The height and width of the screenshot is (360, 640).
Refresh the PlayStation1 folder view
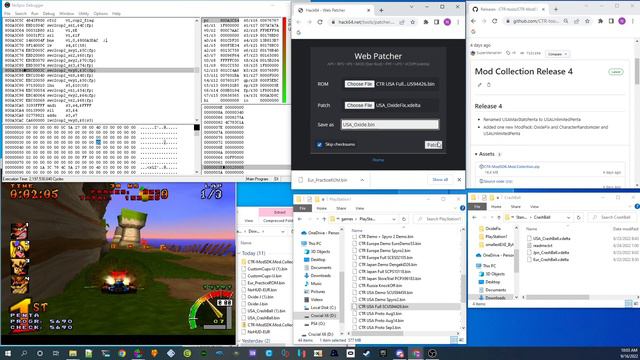tap(404, 219)
